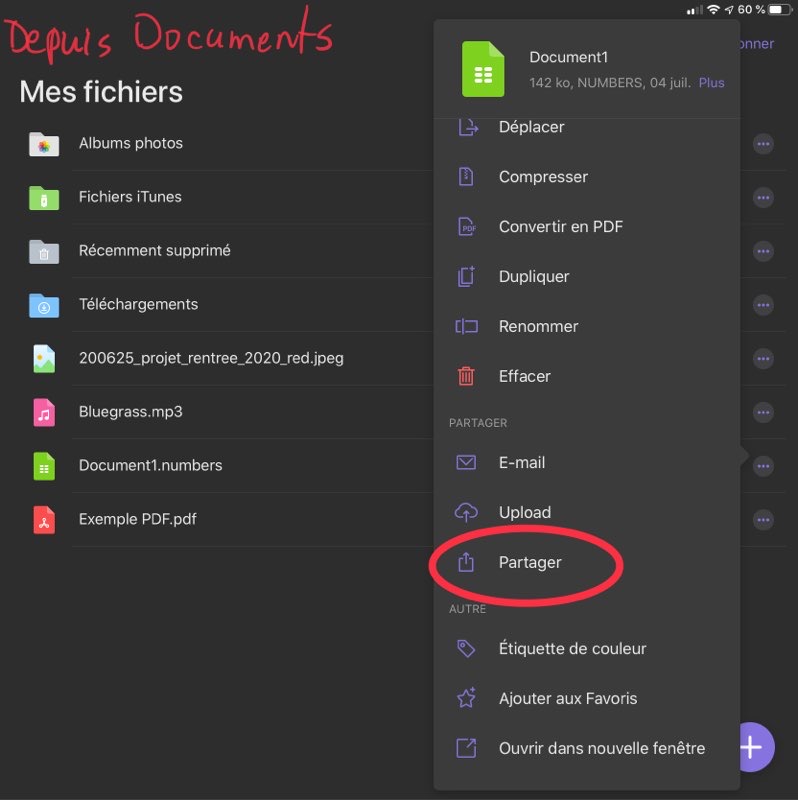Tap the Plus link for file details
The height and width of the screenshot is (800, 798).
click(711, 83)
